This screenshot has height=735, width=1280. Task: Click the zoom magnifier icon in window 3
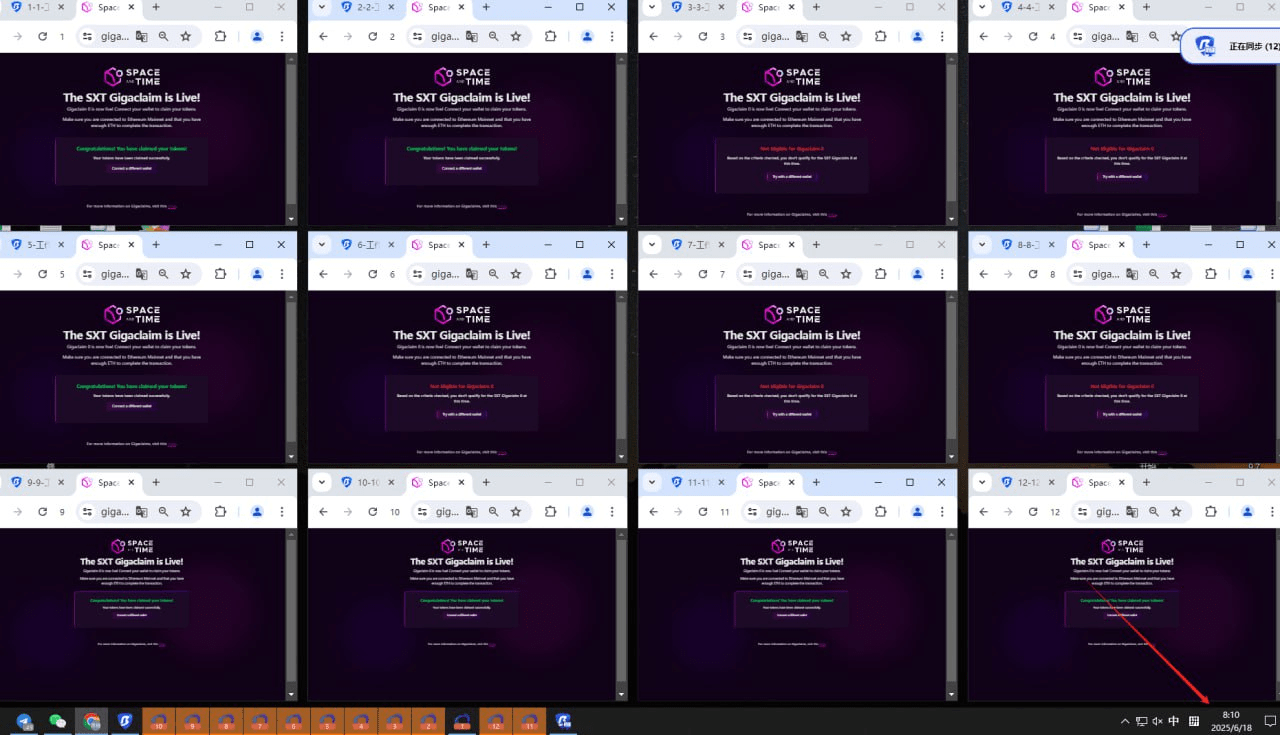823,36
